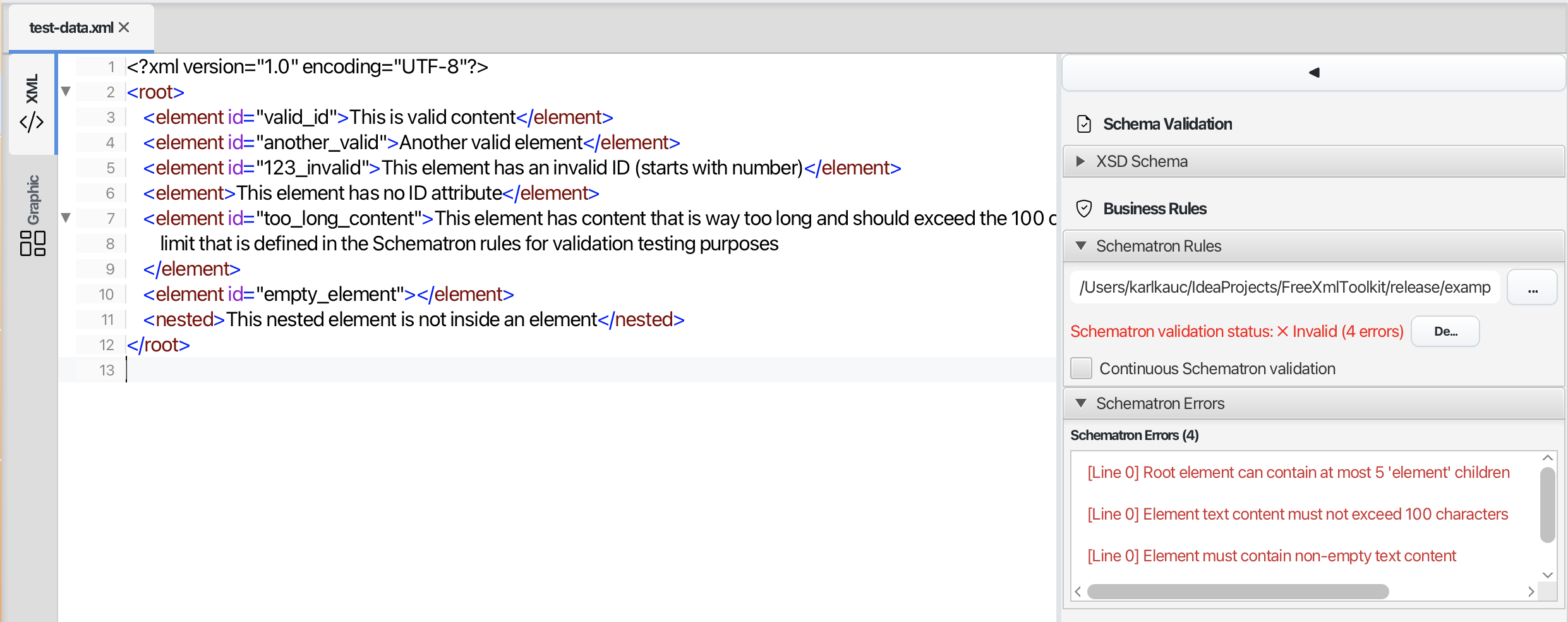Viewport: 1568px width, 622px height.
Task: Click the Graphic view grid icon
Action: 33,243
